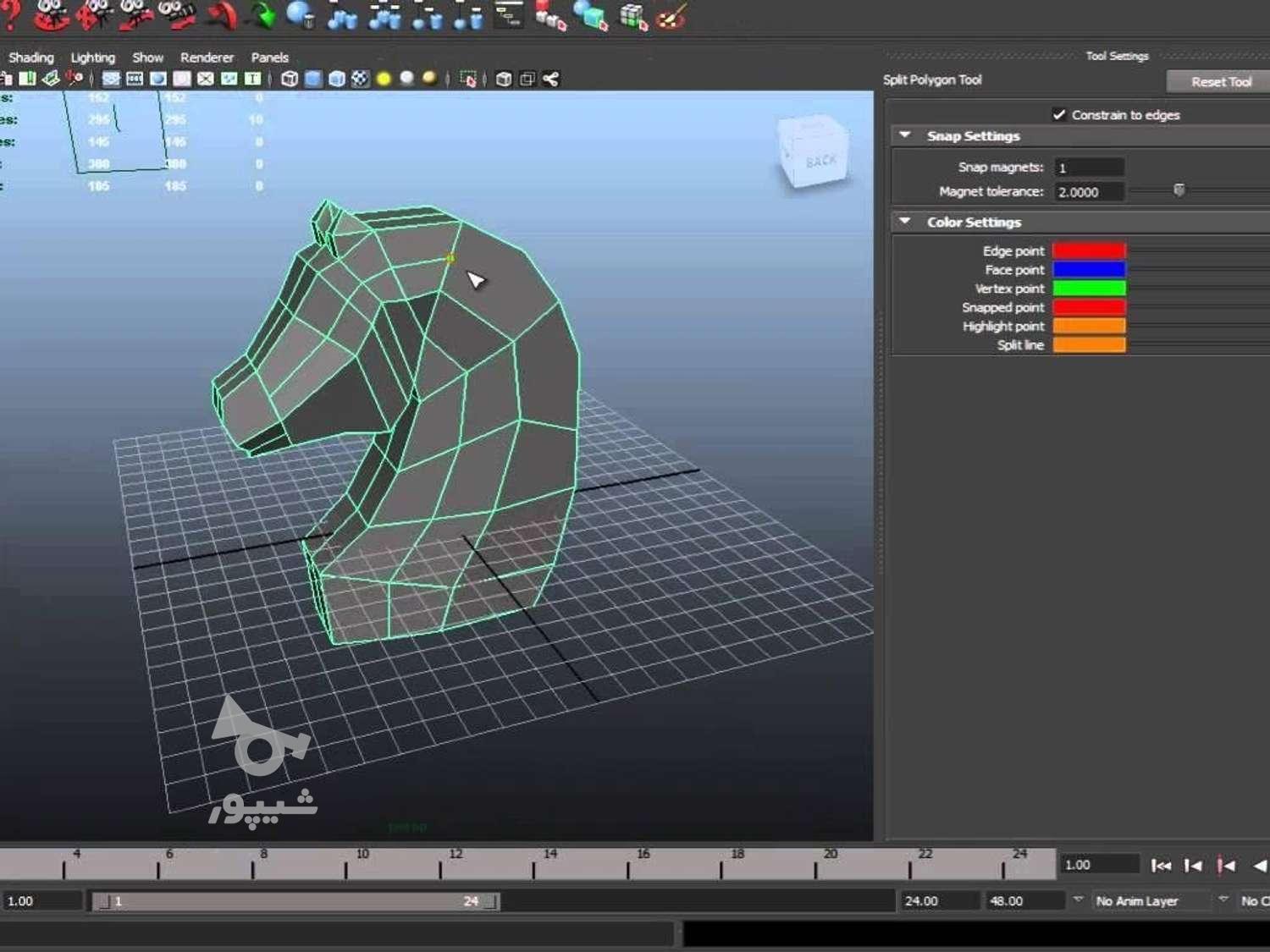Screen dimensions: 1270x952
Task: Click the green Vertex point color swatch
Action: click(1089, 289)
